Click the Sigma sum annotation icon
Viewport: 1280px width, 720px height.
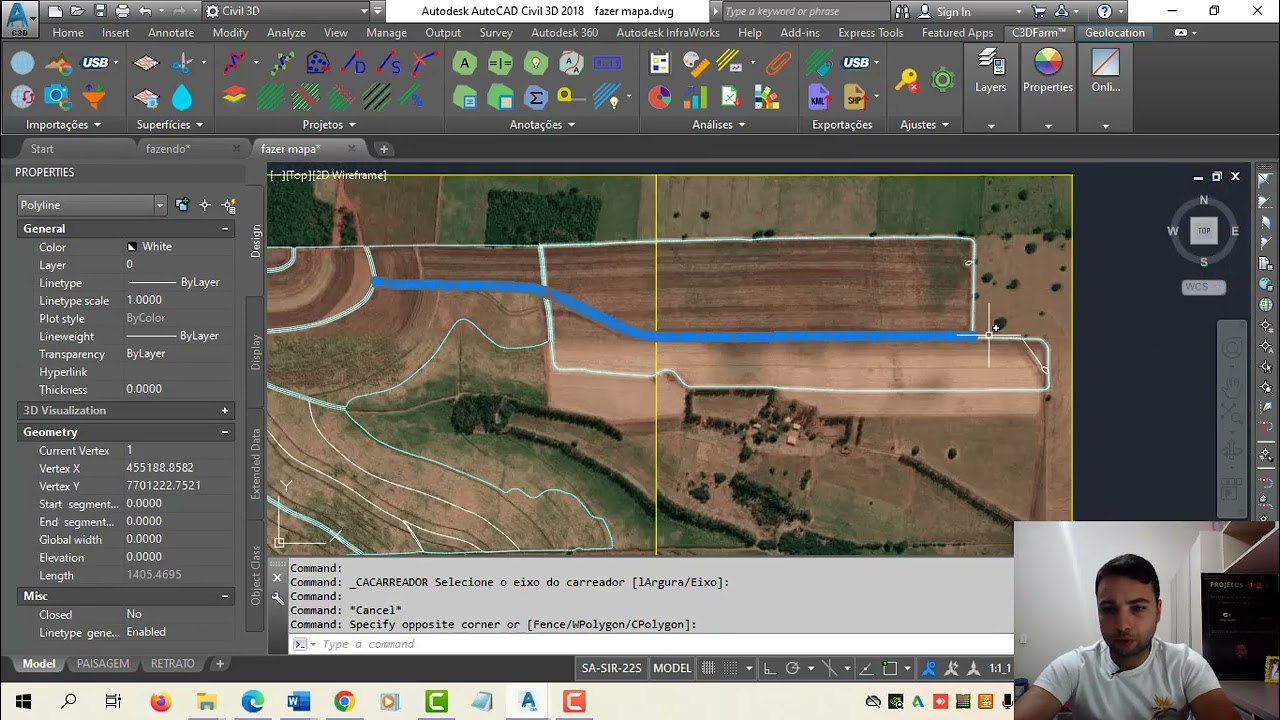[536, 97]
